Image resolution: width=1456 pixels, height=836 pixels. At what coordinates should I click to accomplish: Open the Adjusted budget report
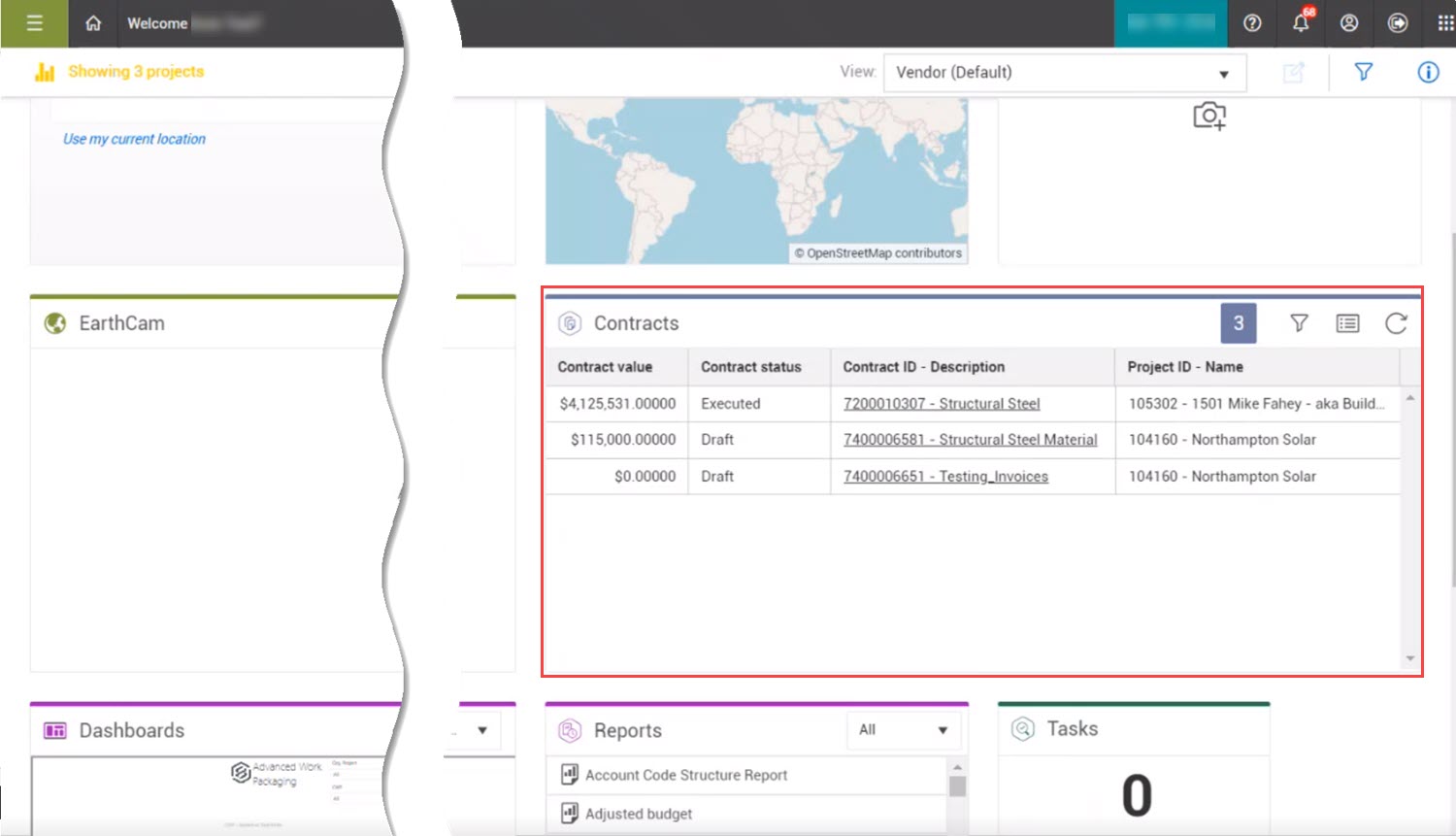pyautogui.click(x=639, y=814)
